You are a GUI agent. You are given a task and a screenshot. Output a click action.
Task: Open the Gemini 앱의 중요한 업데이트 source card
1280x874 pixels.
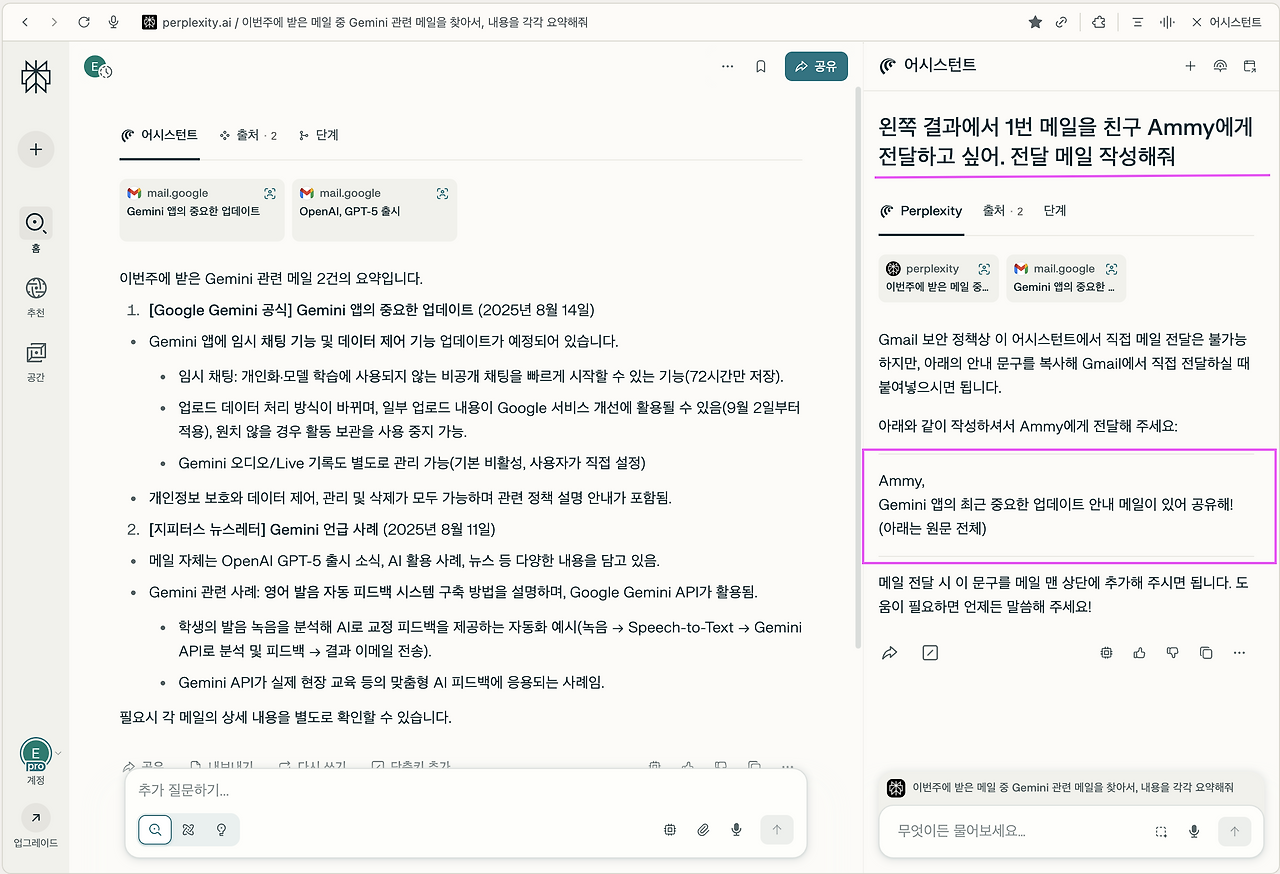point(202,210)
